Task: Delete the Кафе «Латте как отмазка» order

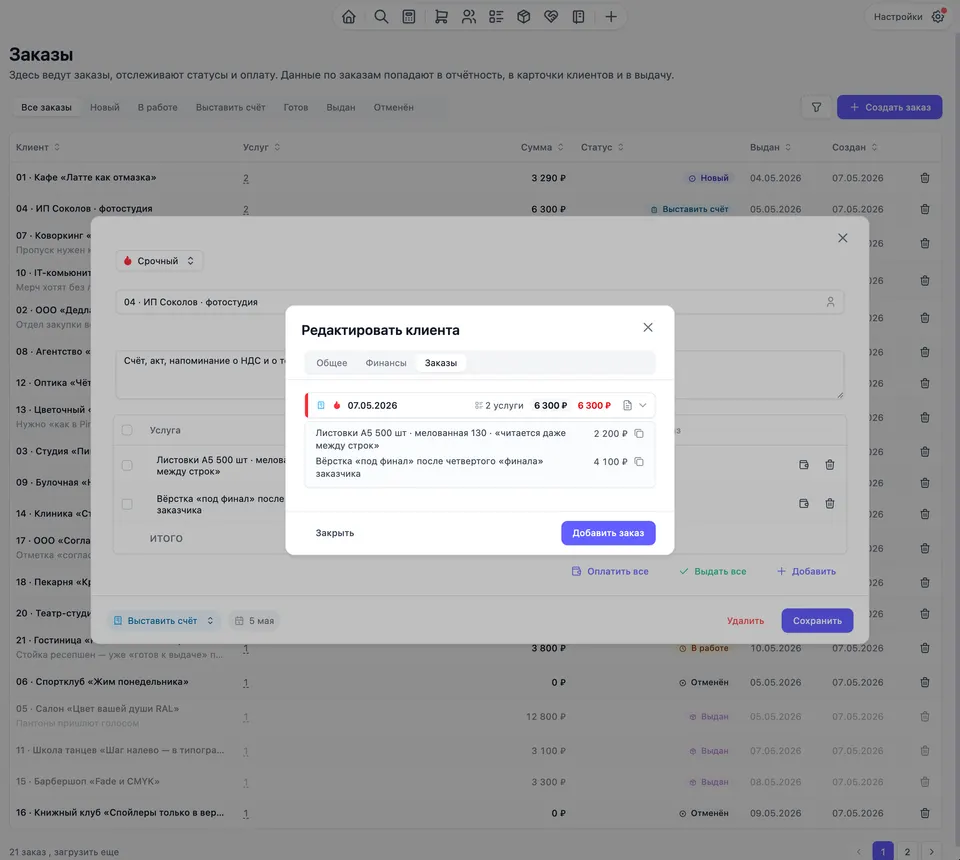Action: click(924, 178)
